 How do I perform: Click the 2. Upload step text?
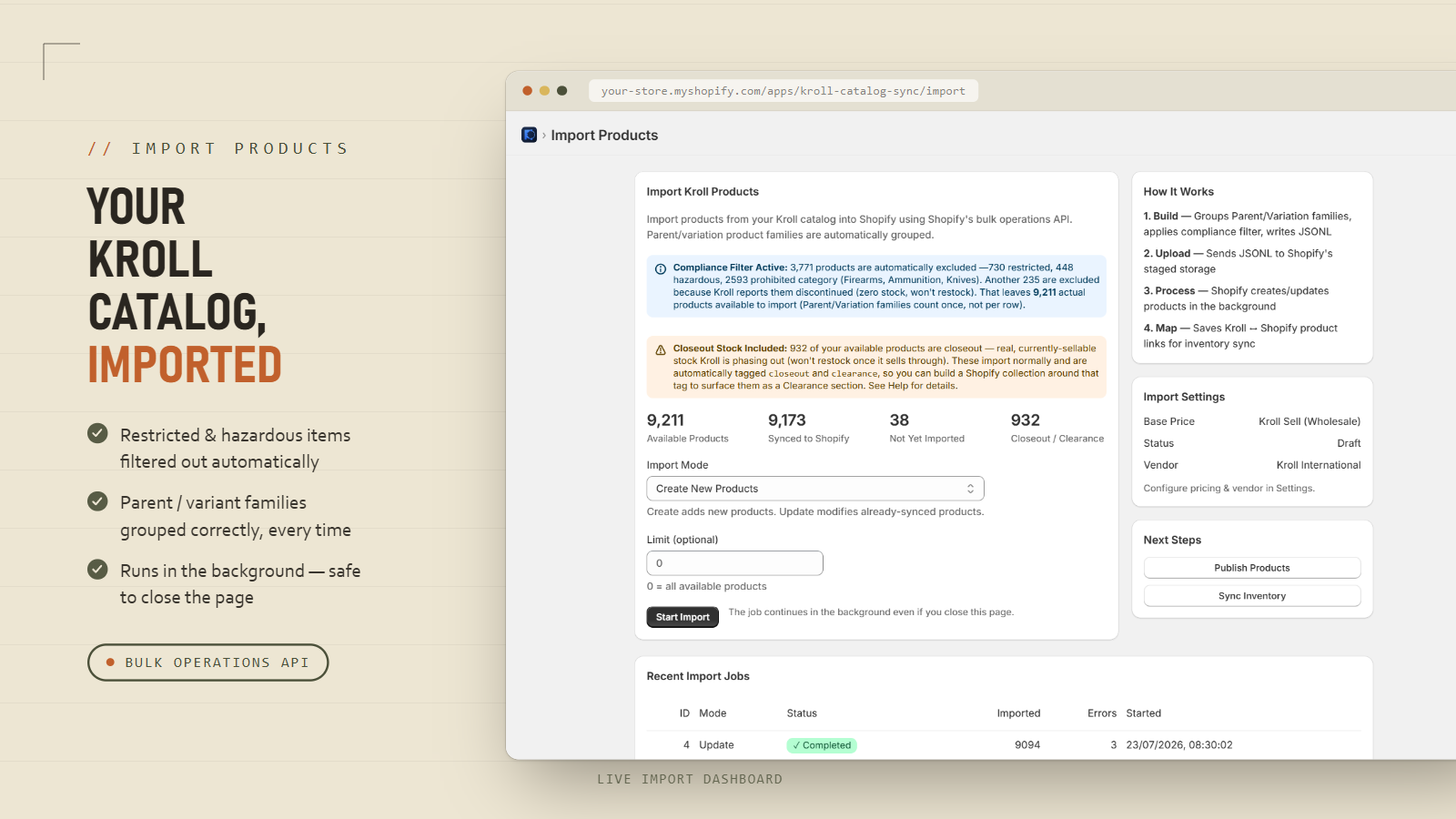(x=1238, y=261)
